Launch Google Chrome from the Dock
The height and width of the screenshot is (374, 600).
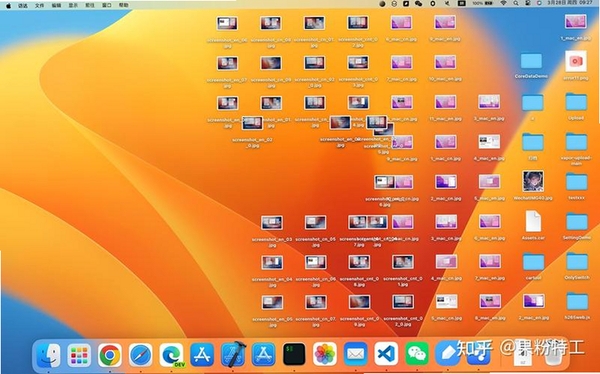click(x=110, y=355)
